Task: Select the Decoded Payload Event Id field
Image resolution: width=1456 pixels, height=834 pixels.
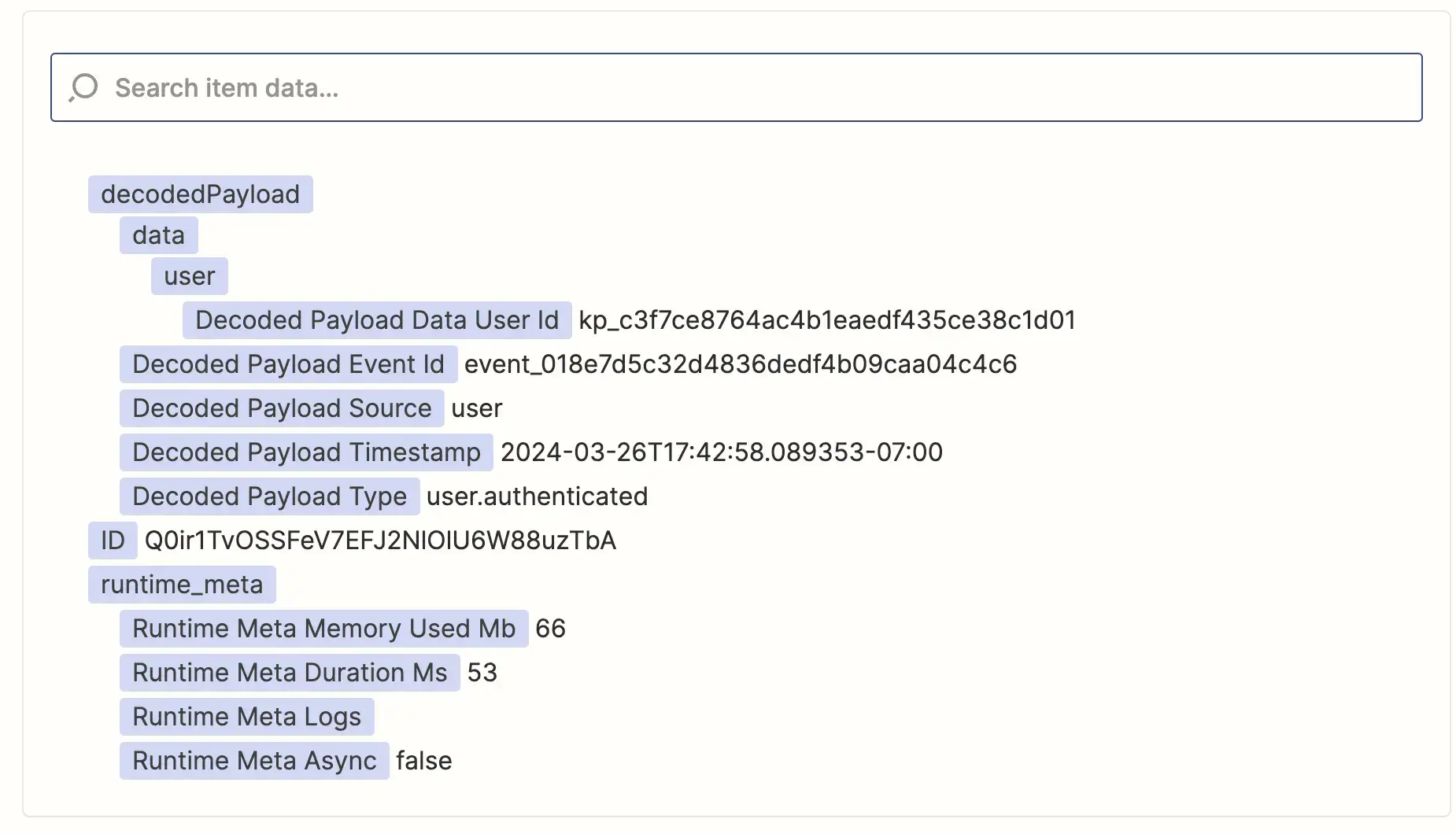Action: pyautogui.click(x=288, y=364)
